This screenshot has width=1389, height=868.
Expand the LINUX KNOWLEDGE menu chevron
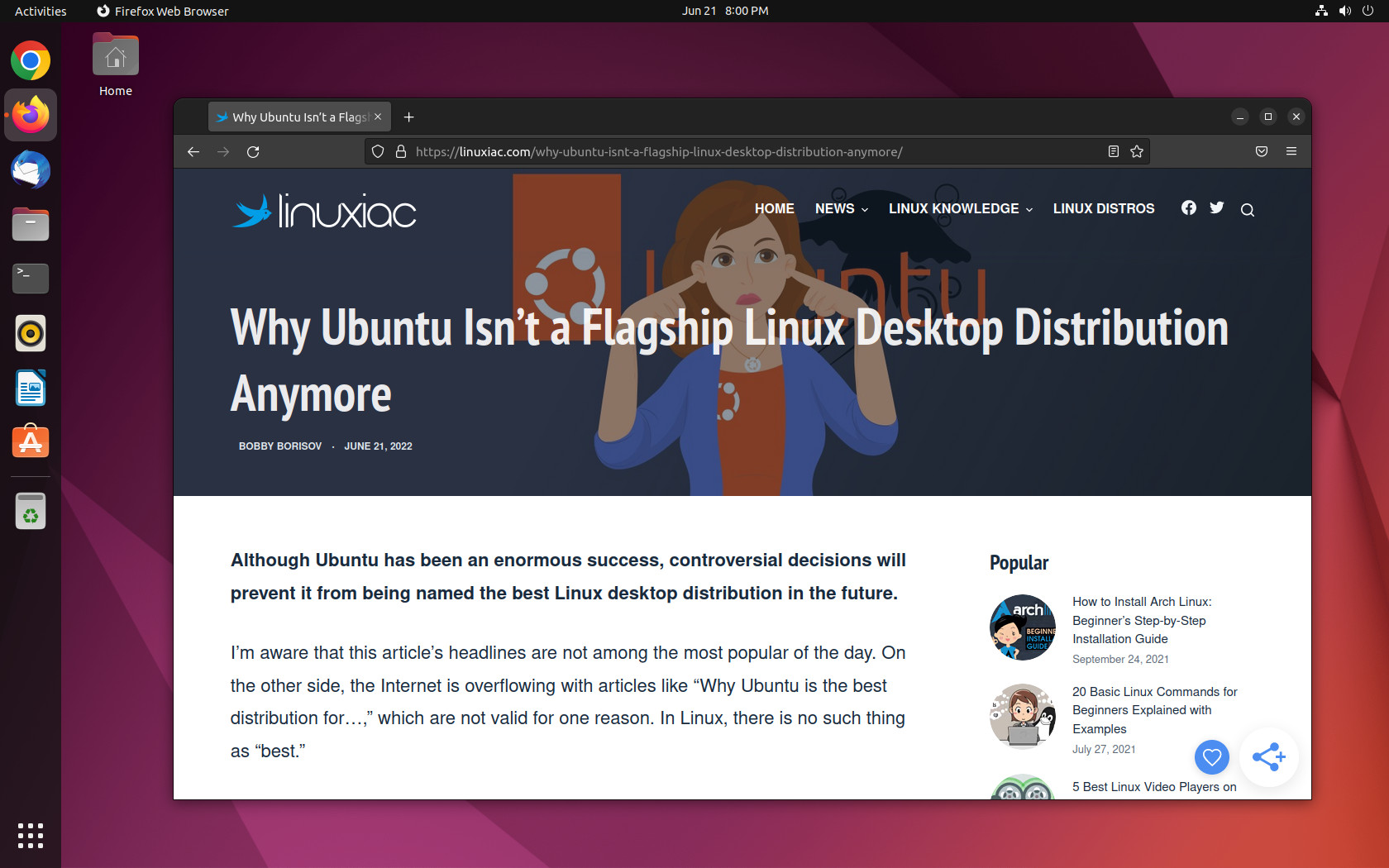point(1029,210)
